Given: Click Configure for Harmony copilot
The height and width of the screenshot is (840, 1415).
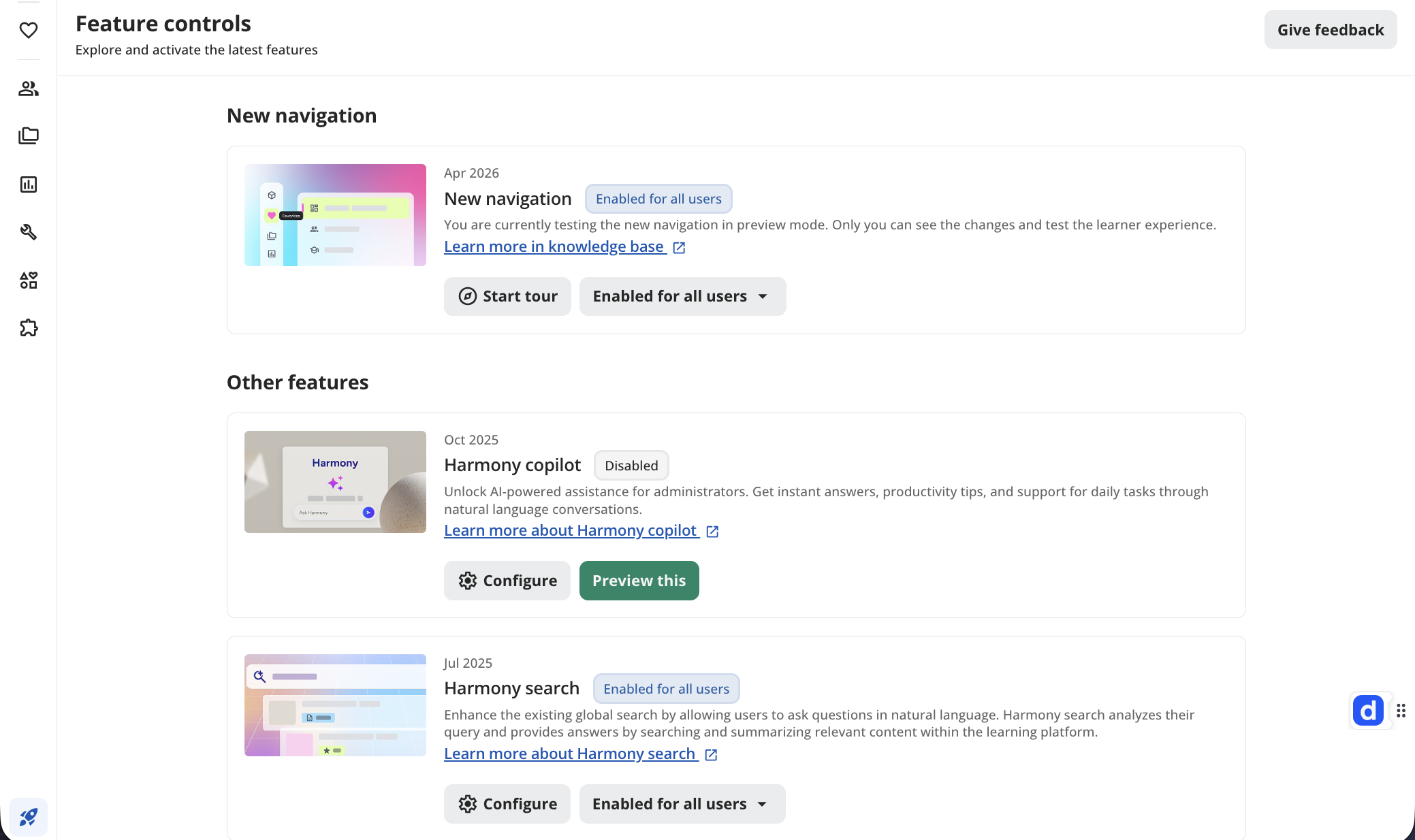Looking at the screenshot, I should (507, 581).
